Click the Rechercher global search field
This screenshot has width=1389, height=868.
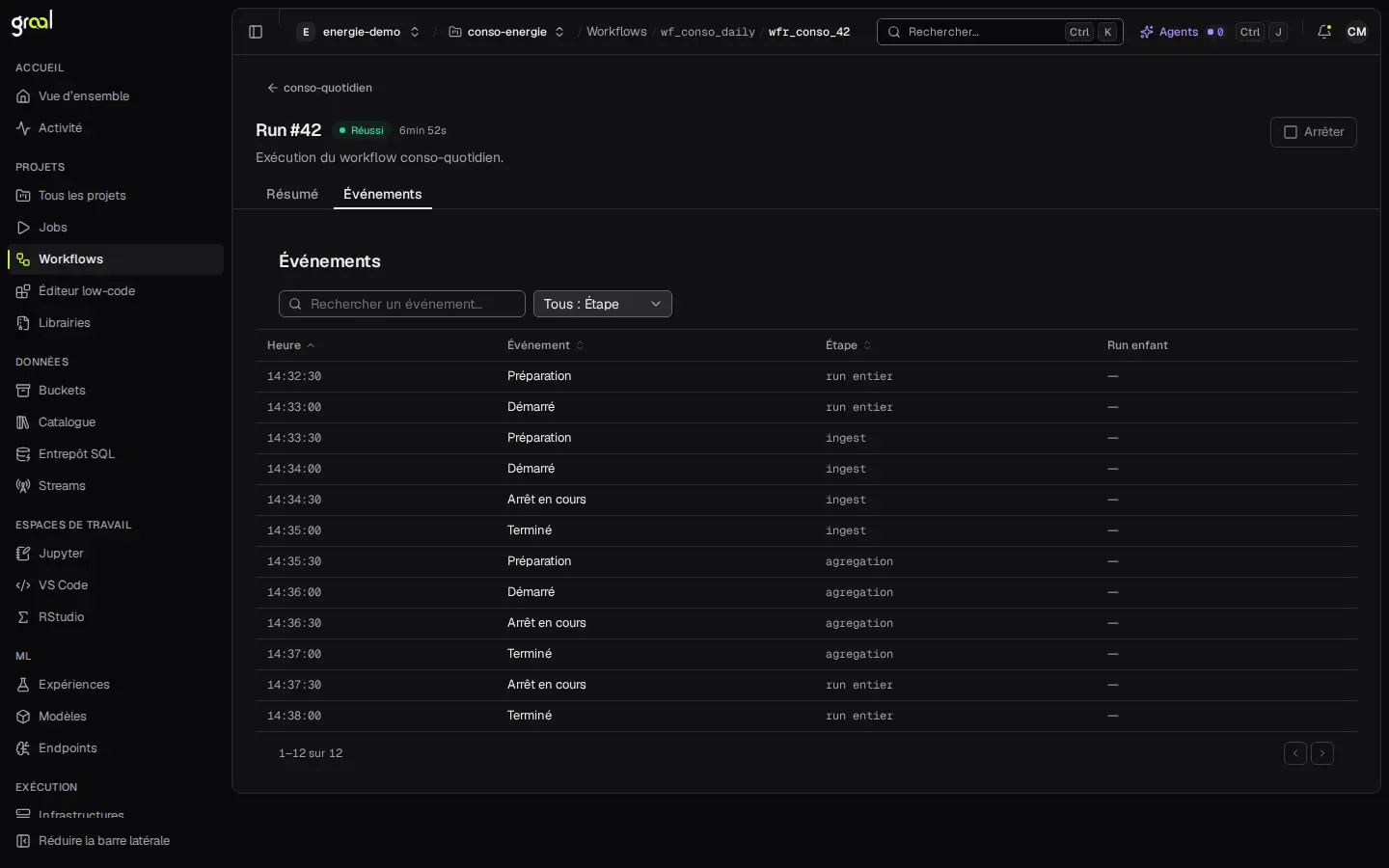[x=1000, y=32]
